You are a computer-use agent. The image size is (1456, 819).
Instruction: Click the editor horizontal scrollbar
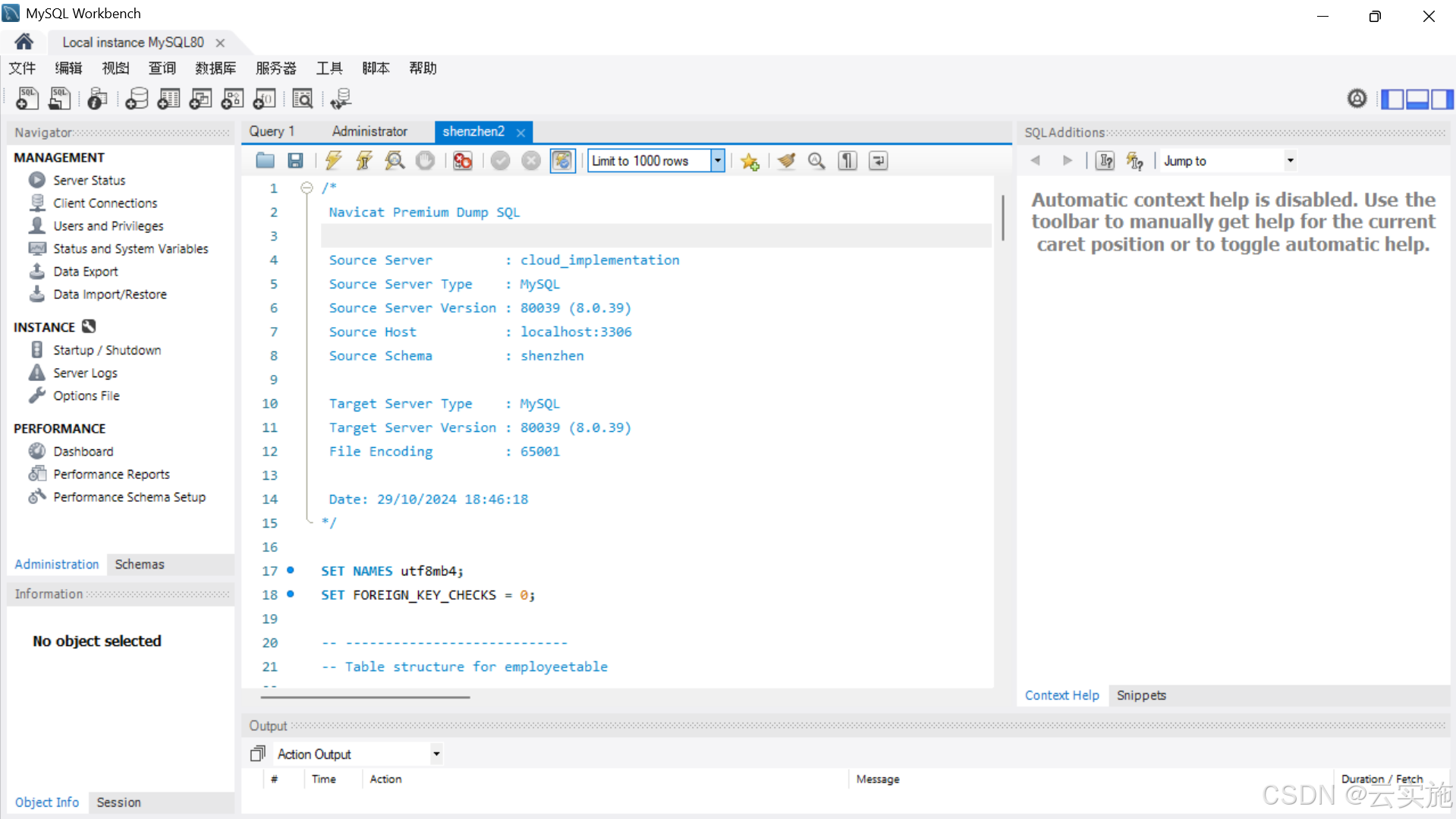click(365, 697)
